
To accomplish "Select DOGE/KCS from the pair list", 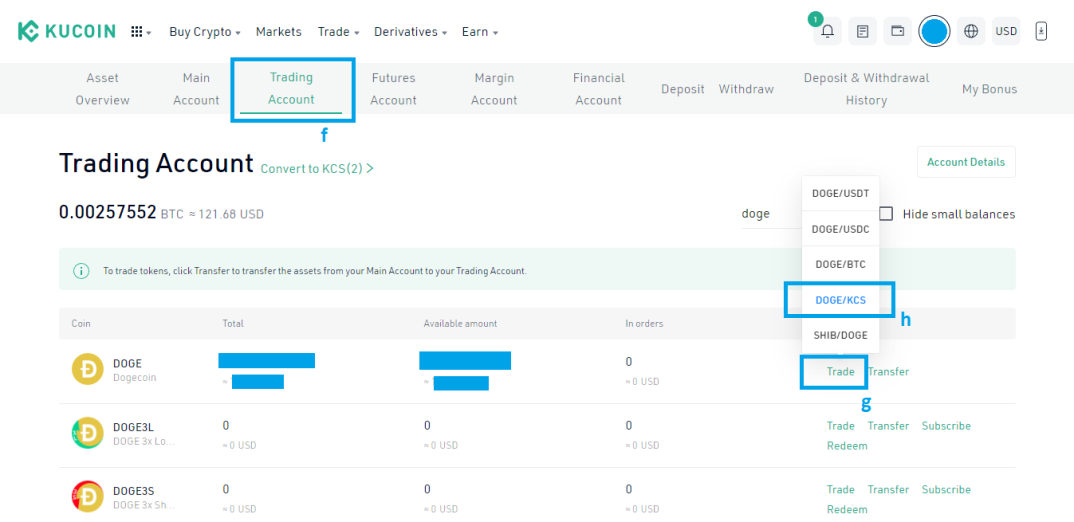I will (840, 299).
